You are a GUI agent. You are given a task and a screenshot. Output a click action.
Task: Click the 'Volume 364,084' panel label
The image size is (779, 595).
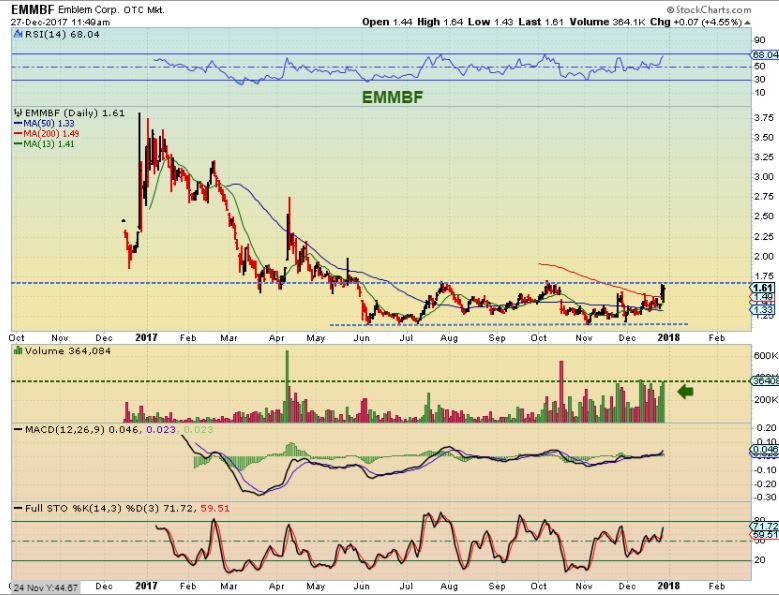click(68, 351)
